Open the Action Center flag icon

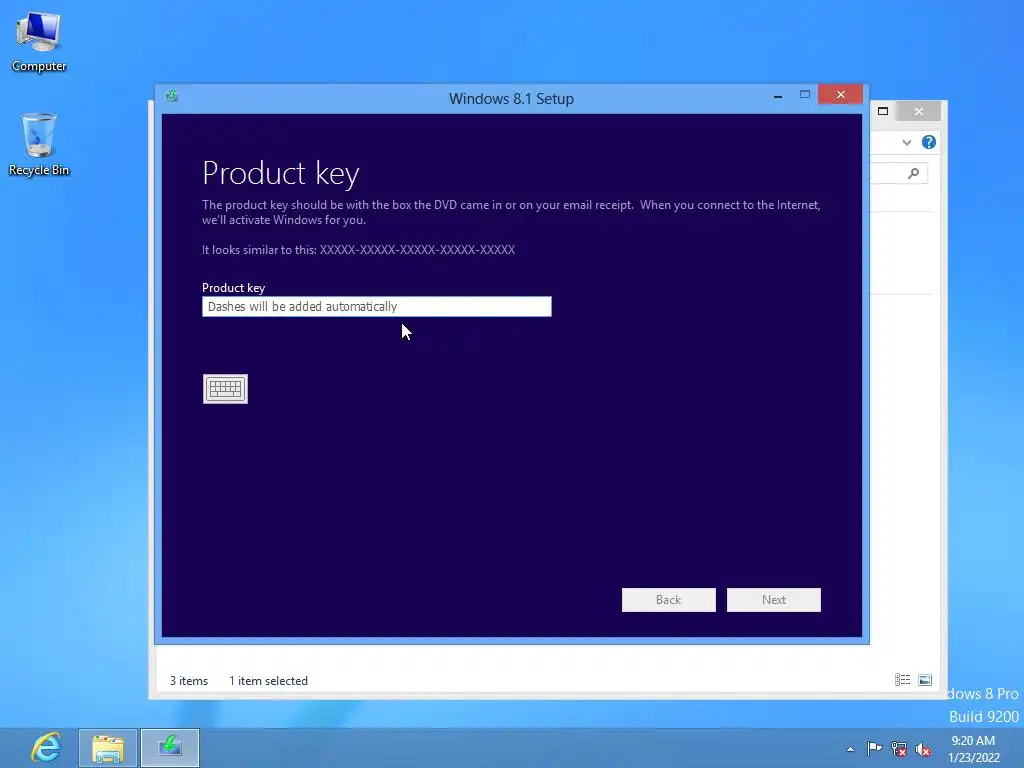[x=874, y=748]
